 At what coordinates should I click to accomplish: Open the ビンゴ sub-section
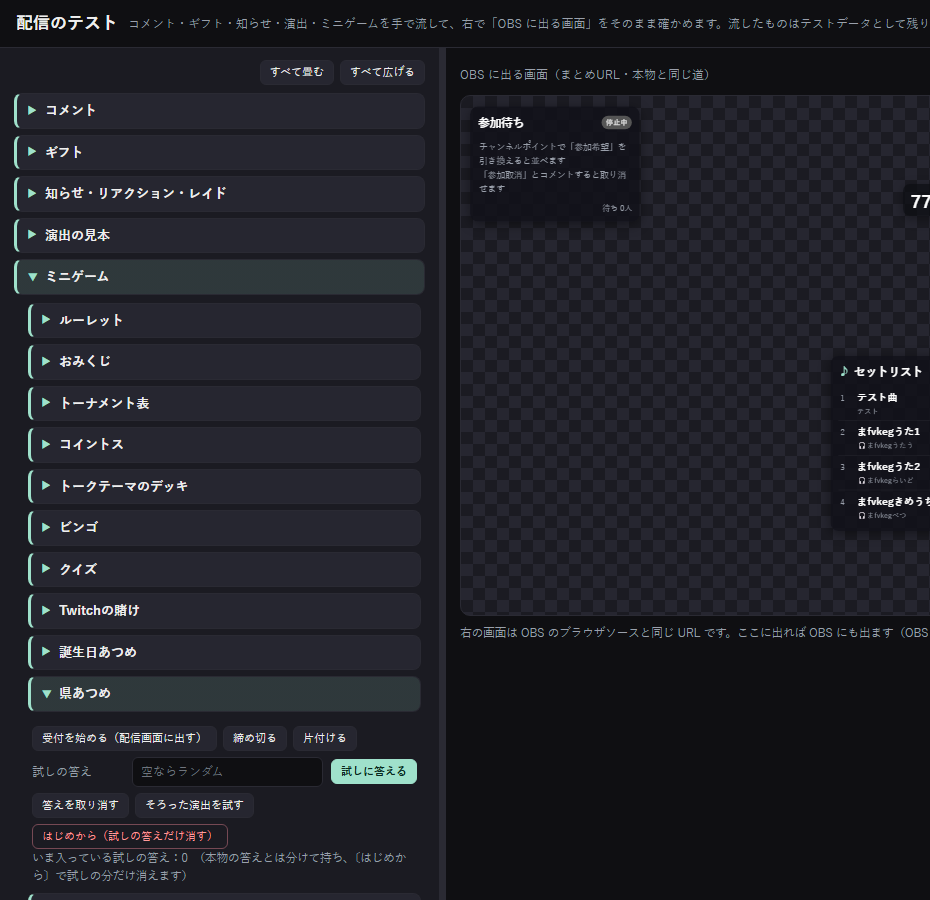click(225, 527)
